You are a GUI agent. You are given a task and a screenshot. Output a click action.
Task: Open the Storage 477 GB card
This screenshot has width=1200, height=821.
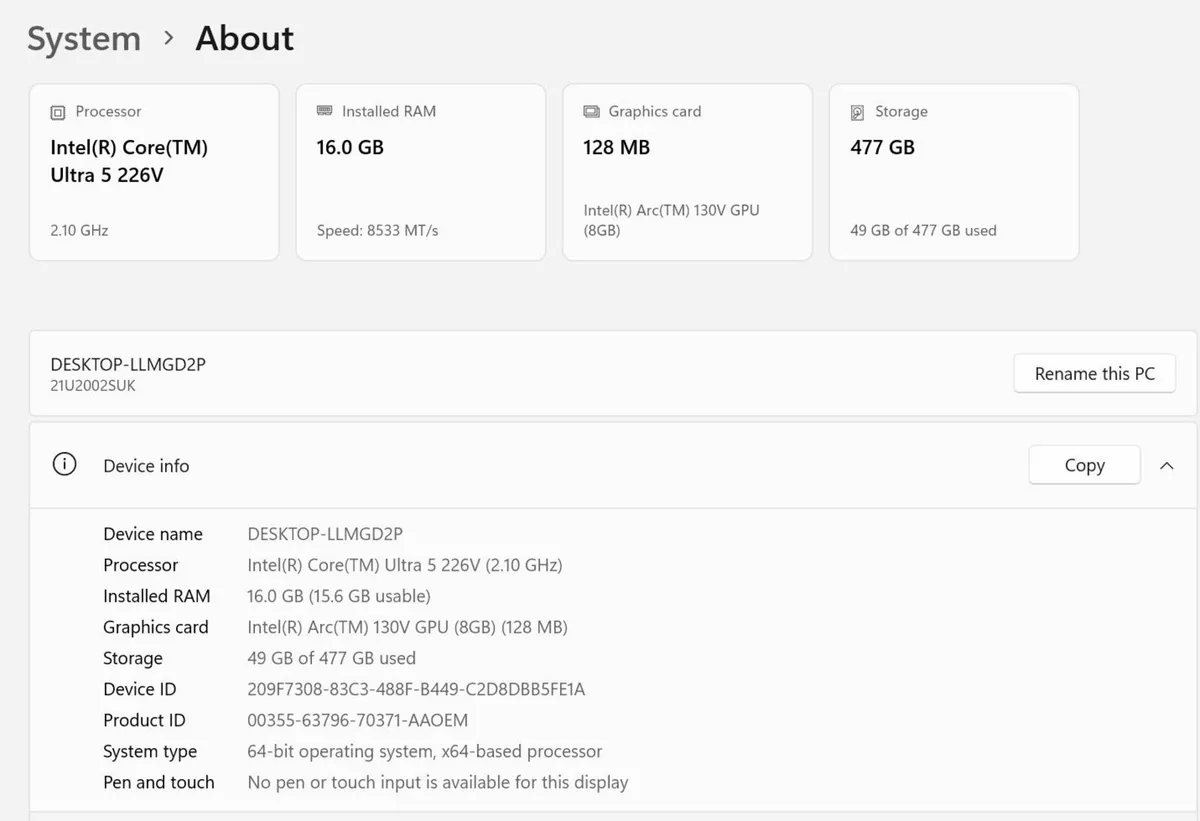click(954, 172)
